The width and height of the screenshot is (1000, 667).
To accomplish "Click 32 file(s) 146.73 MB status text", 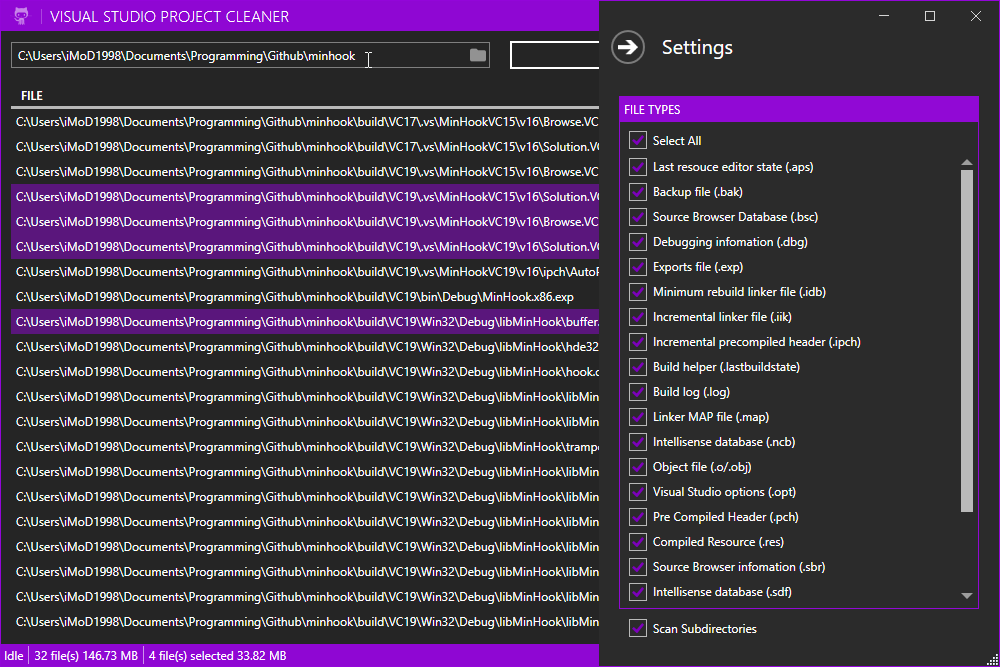I will click(x=86, y=656).
